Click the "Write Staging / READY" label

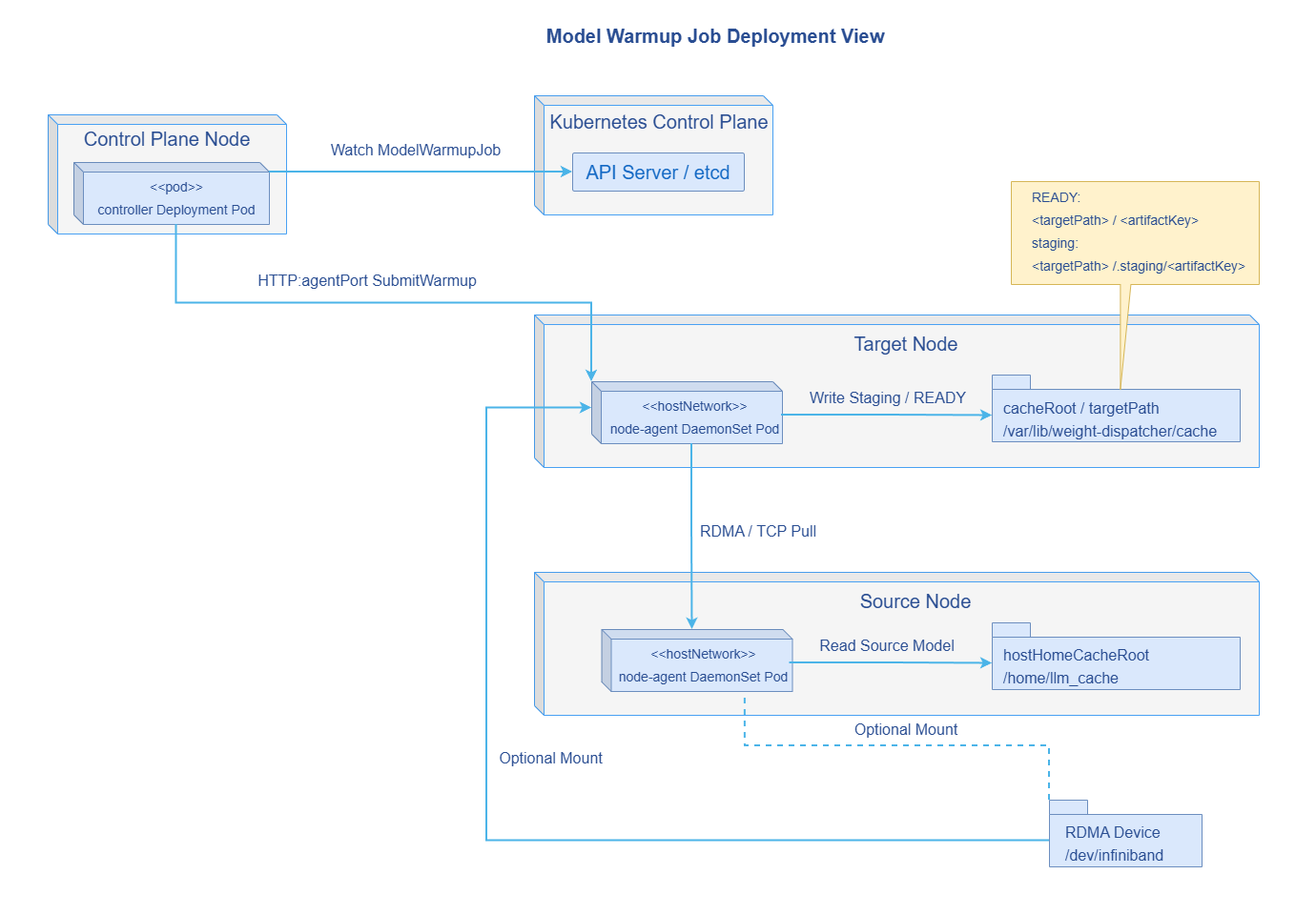[888, 397]
